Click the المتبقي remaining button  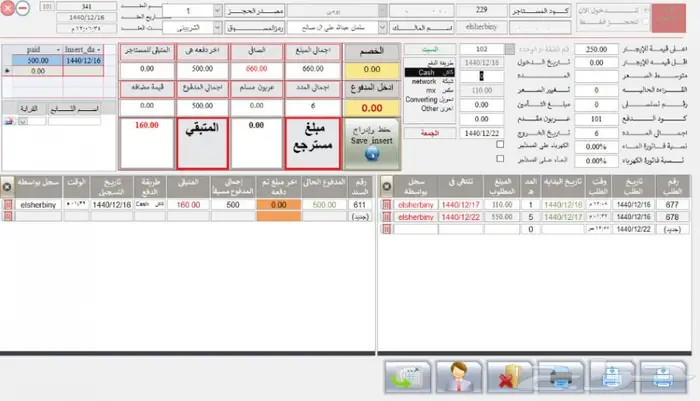point(202,144)
